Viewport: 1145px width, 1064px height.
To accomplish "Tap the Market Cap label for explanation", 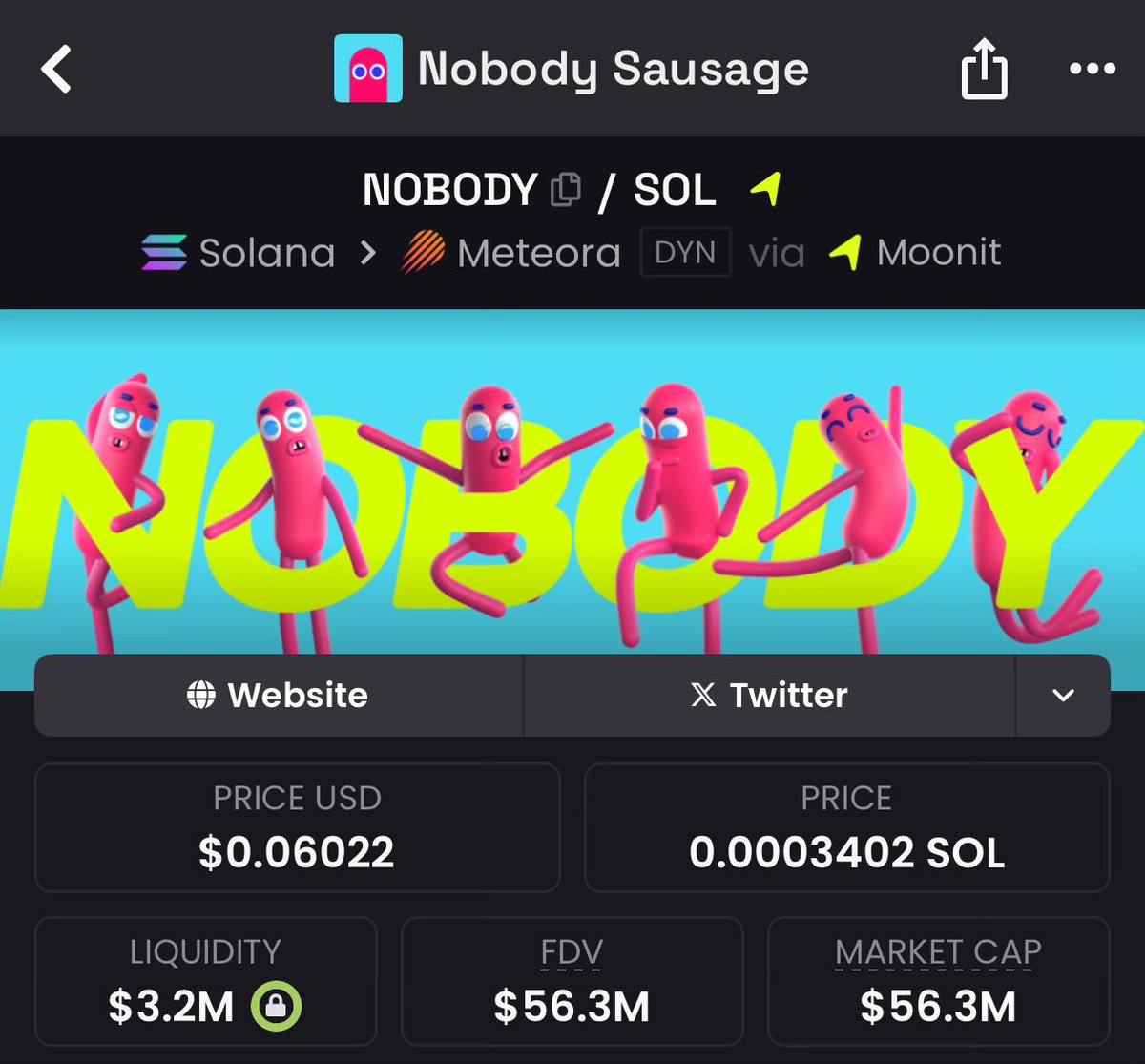I will pyautogui.click(x=938, y=951).
